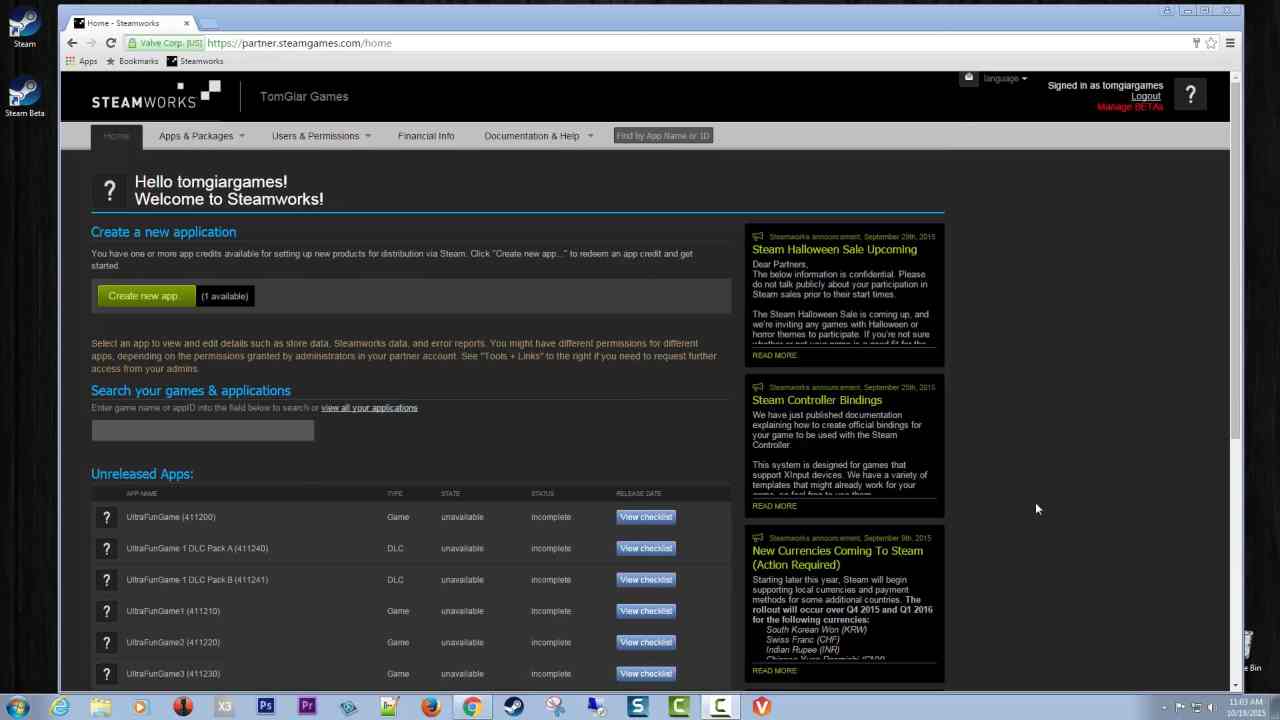The height and width of the screenshot is (720, 1280).
Task: Click the question mark avatar icon
Action: pos(1190,95)
